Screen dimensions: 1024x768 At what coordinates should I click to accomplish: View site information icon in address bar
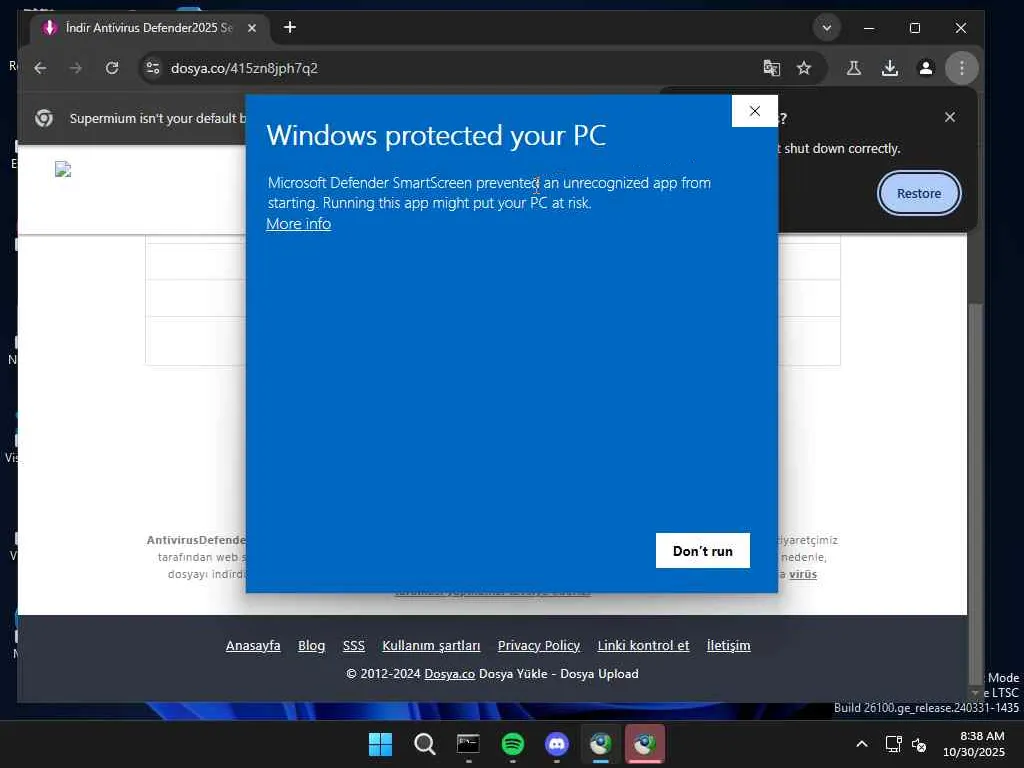[x=153, y=68]
